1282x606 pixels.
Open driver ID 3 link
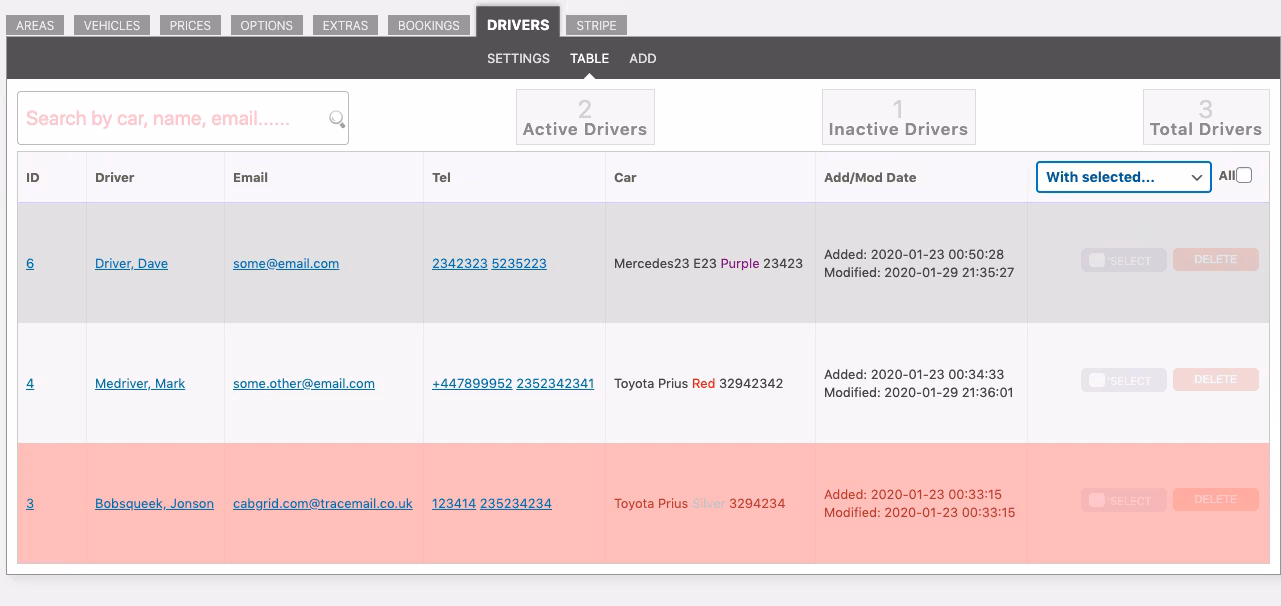[x=30, y=503]
